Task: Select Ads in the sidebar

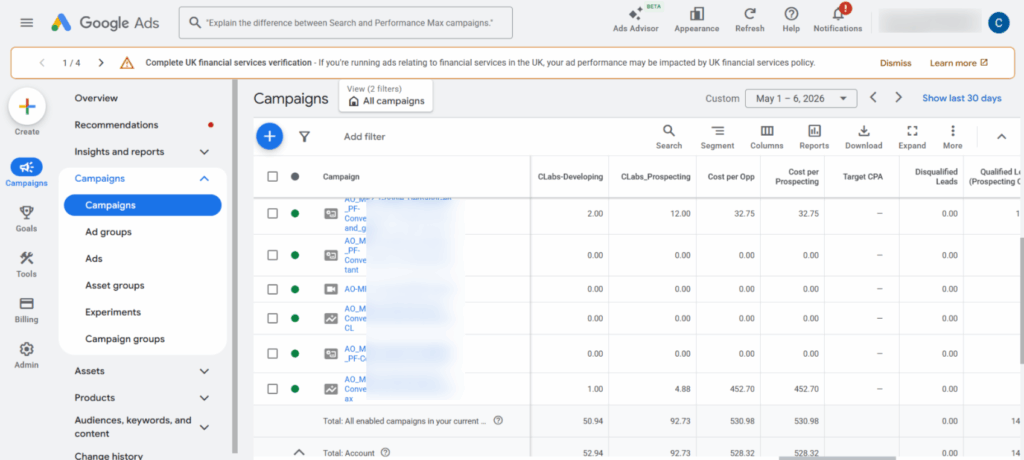Action: (94, 259)
